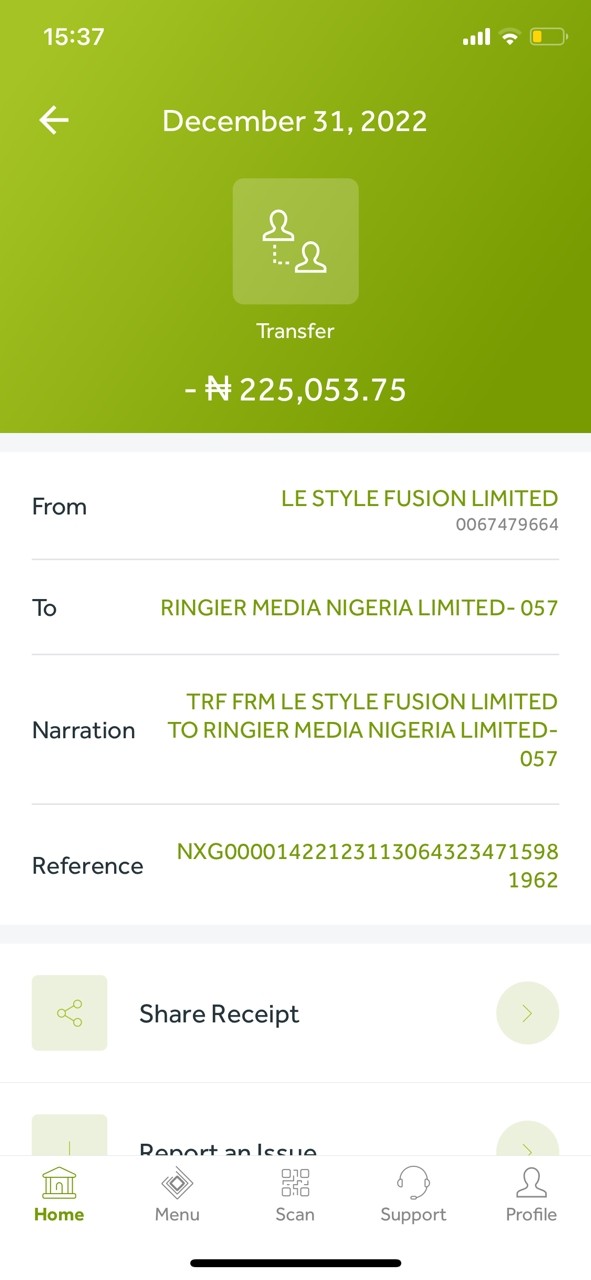The height and width of the screenshot is (1280, 591).
Task: Tap the Menu tab label
Action: (177, 1214)
